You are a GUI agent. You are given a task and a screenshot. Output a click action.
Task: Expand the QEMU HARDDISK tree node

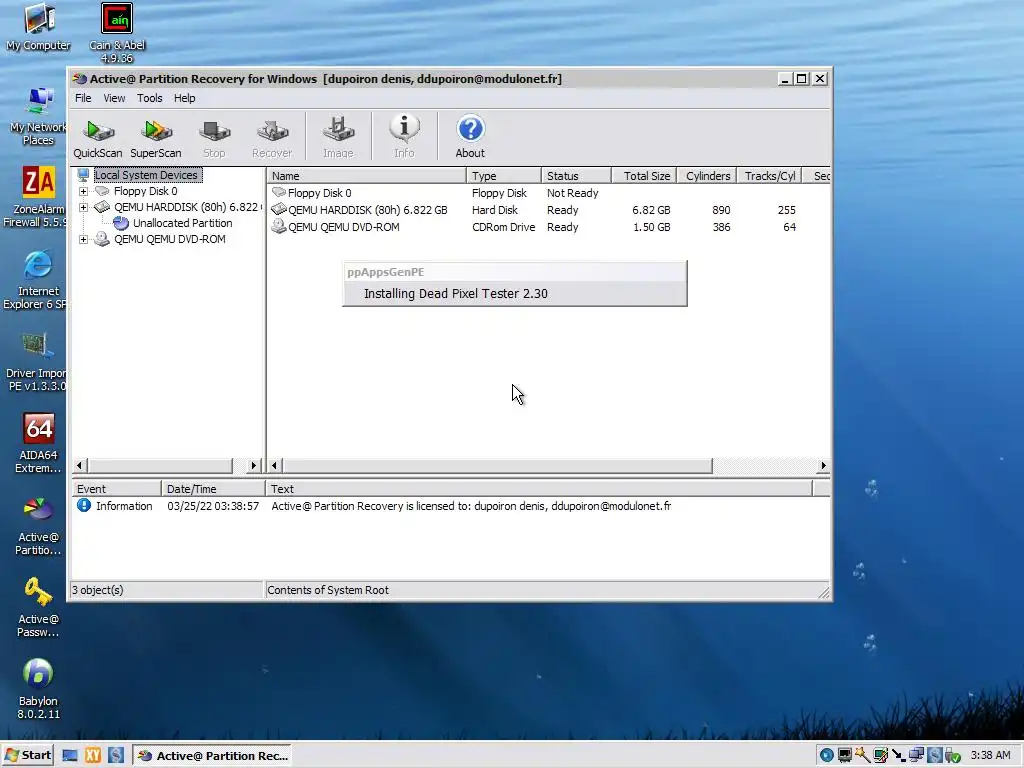tap(84, 208)
